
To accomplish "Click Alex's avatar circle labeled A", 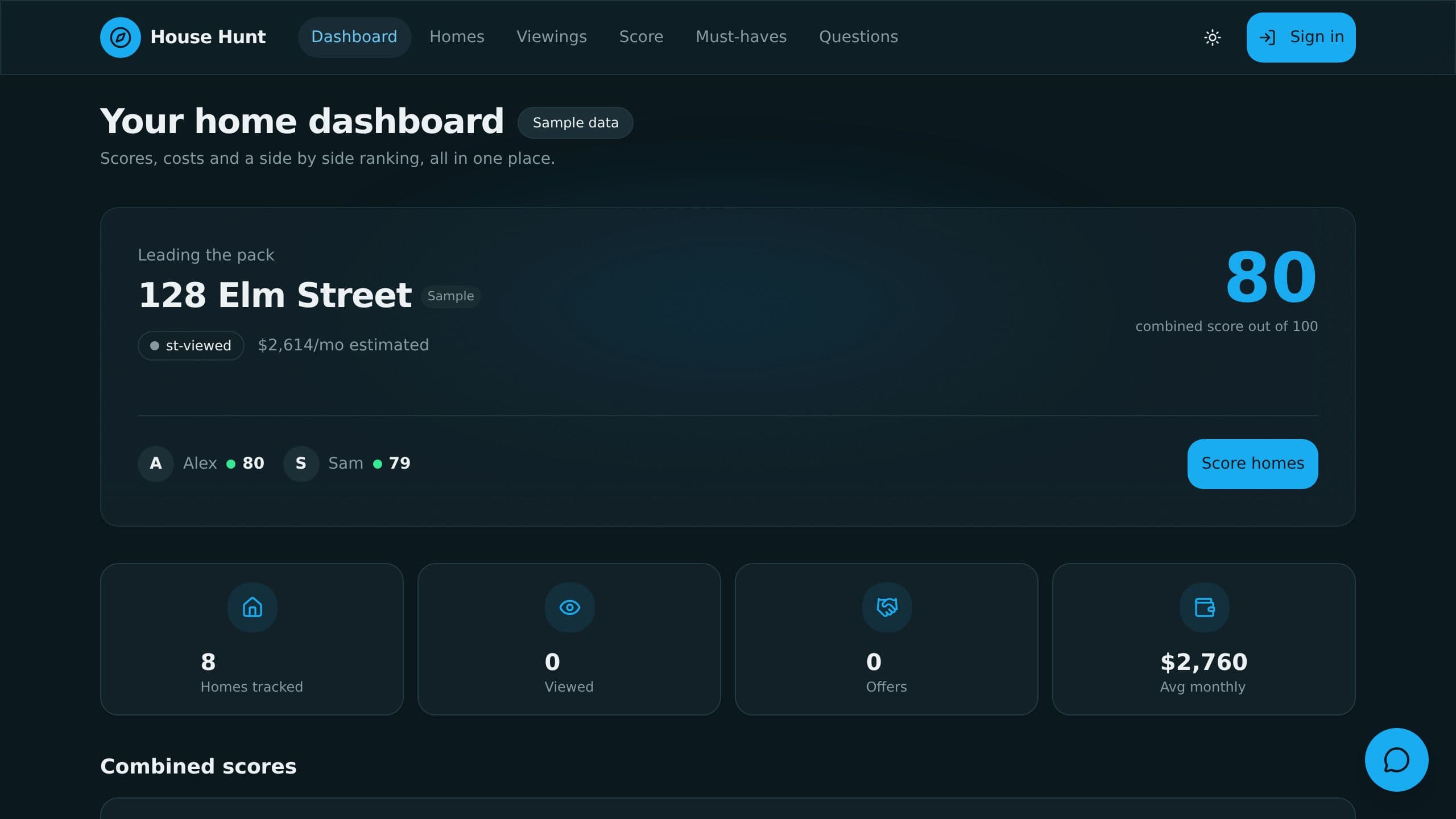I will pos(156,464).
